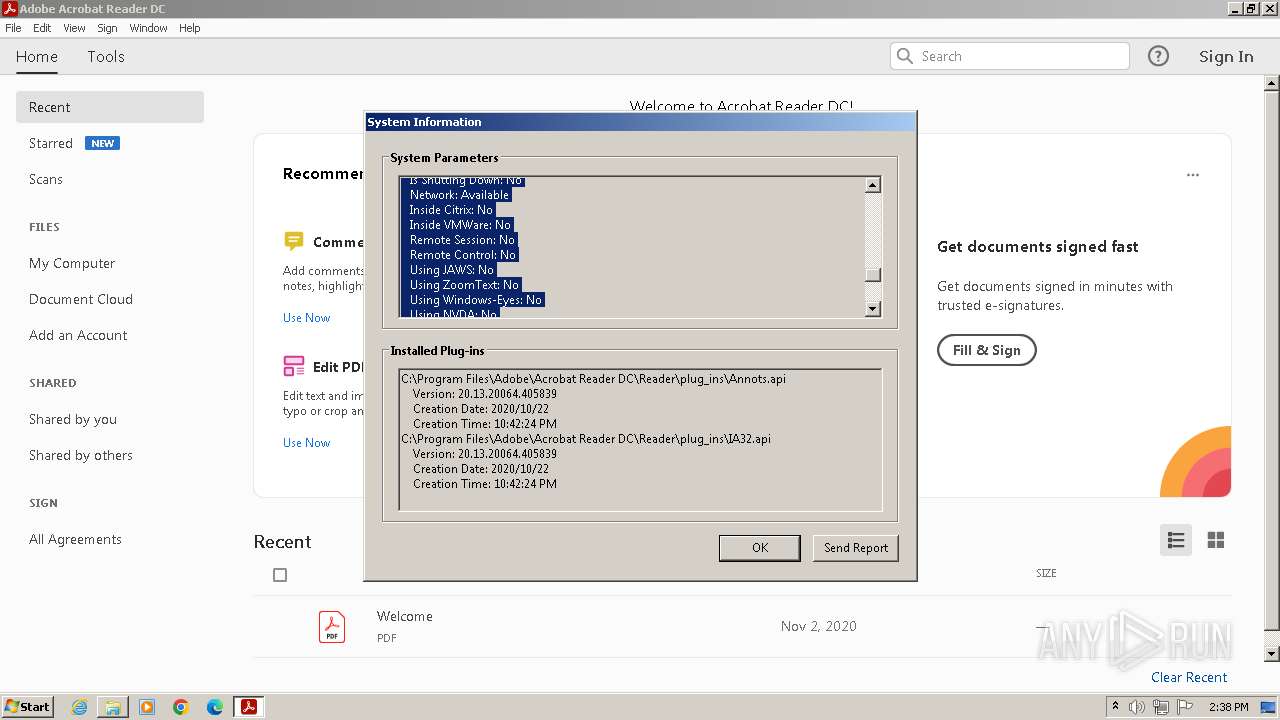This screenshot has width=1280, height=720.
Task: Open Windows Media Player from the taskbar
Action: click(x=147, y=707)
